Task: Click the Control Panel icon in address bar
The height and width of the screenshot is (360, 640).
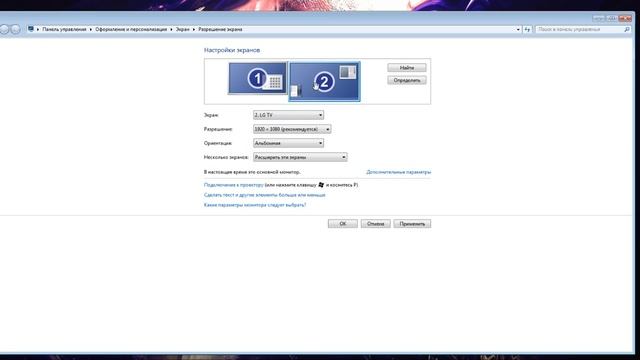Action: pyautogui.click(x=31, y=29)
